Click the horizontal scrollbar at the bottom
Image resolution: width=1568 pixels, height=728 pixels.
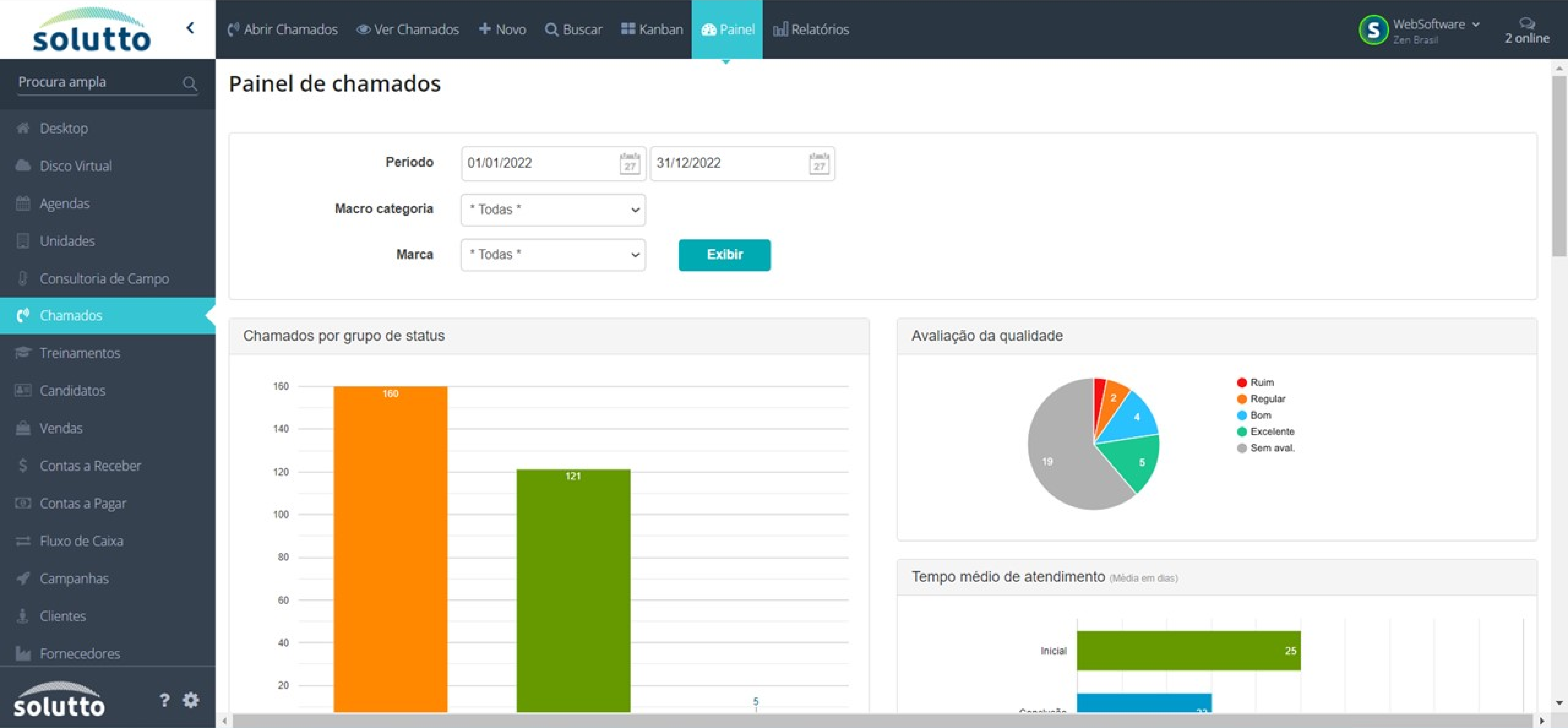883,721
